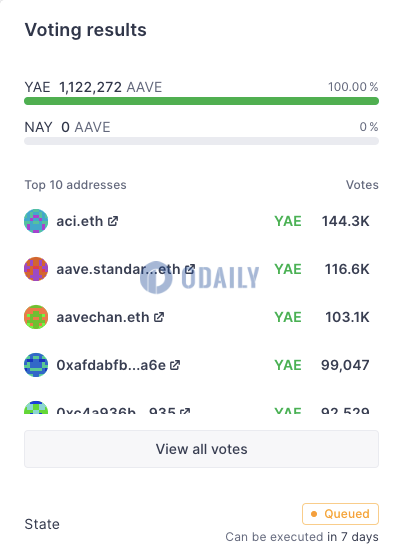The image size is (399, 556).
Task: Select the 99,047 votes value
Action: point(345,365)
